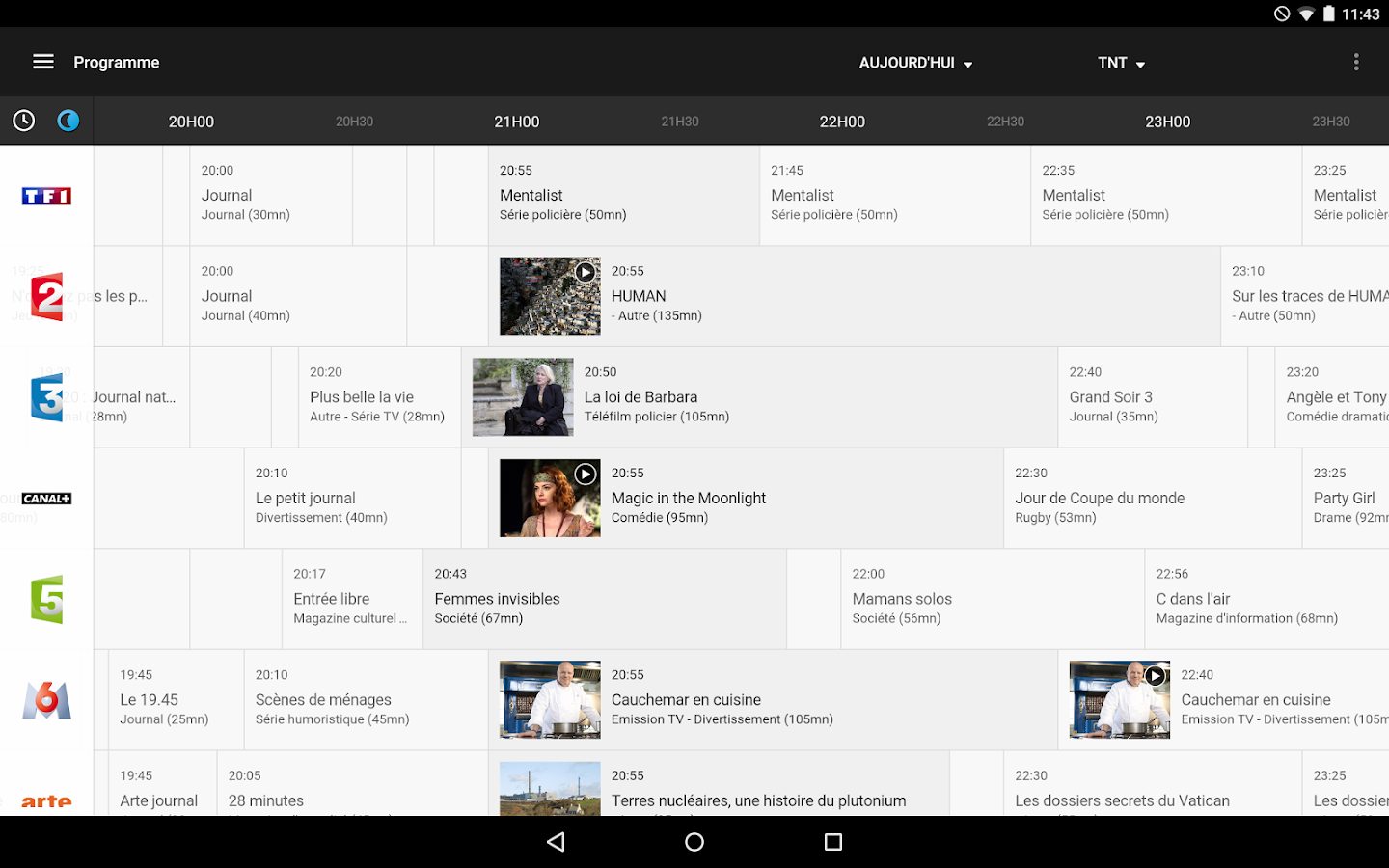Open 28 minutes at 20:05

coord(352,783)
